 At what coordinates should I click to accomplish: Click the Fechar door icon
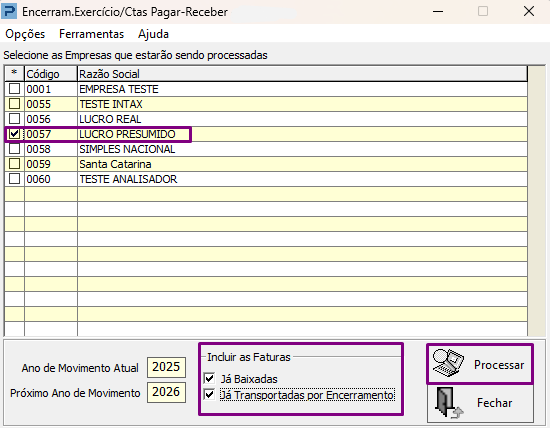[x=449, y=403]
